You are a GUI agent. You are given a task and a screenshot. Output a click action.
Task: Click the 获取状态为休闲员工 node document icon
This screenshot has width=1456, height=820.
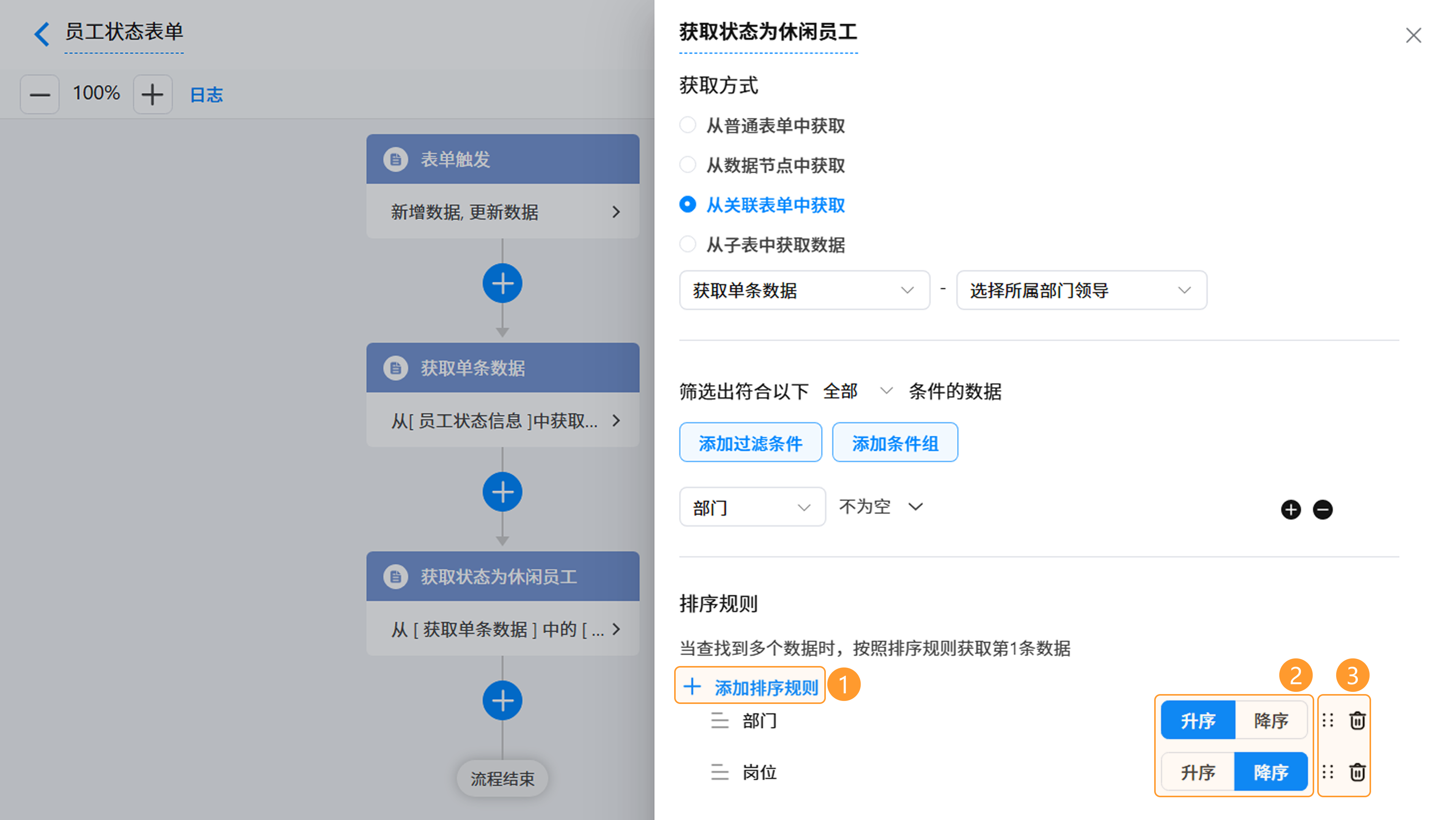395,577
